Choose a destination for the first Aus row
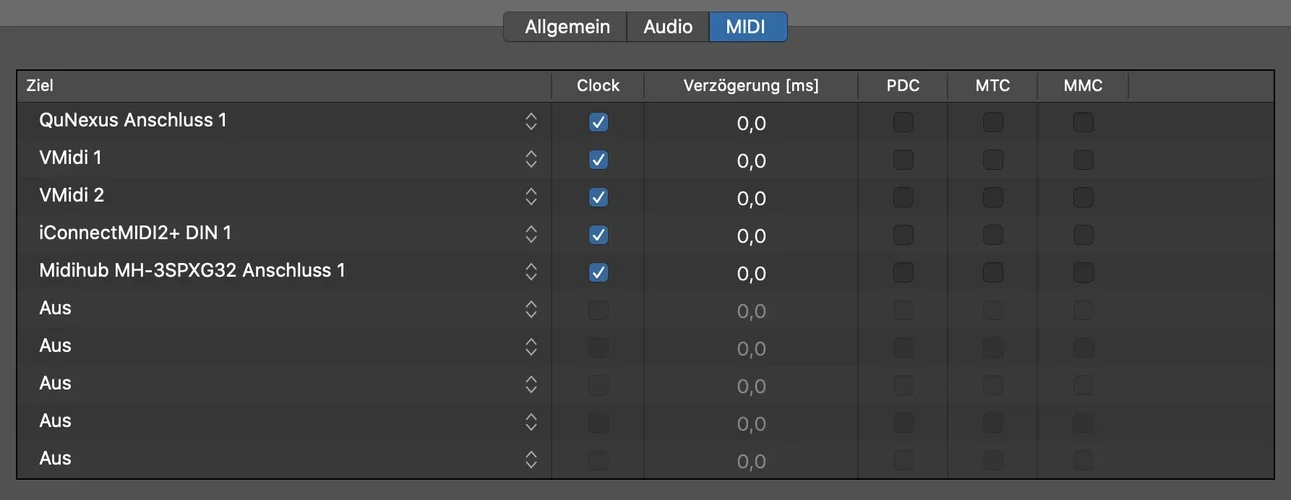Screen dimensions: 1291x500 click(531, 309)
